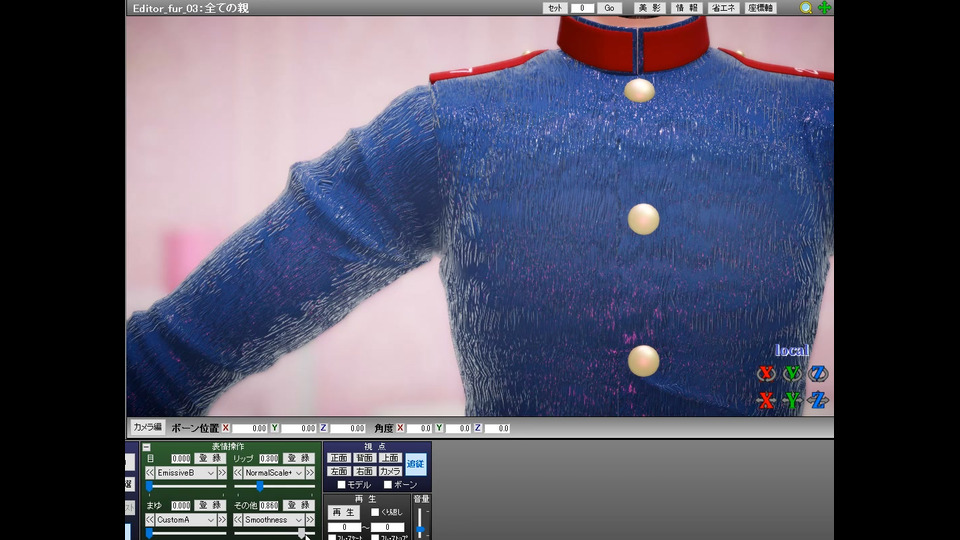Viewport: 960px width, 540px height.
Task: Click the X rotation axis icon
Action: [766, 373]
